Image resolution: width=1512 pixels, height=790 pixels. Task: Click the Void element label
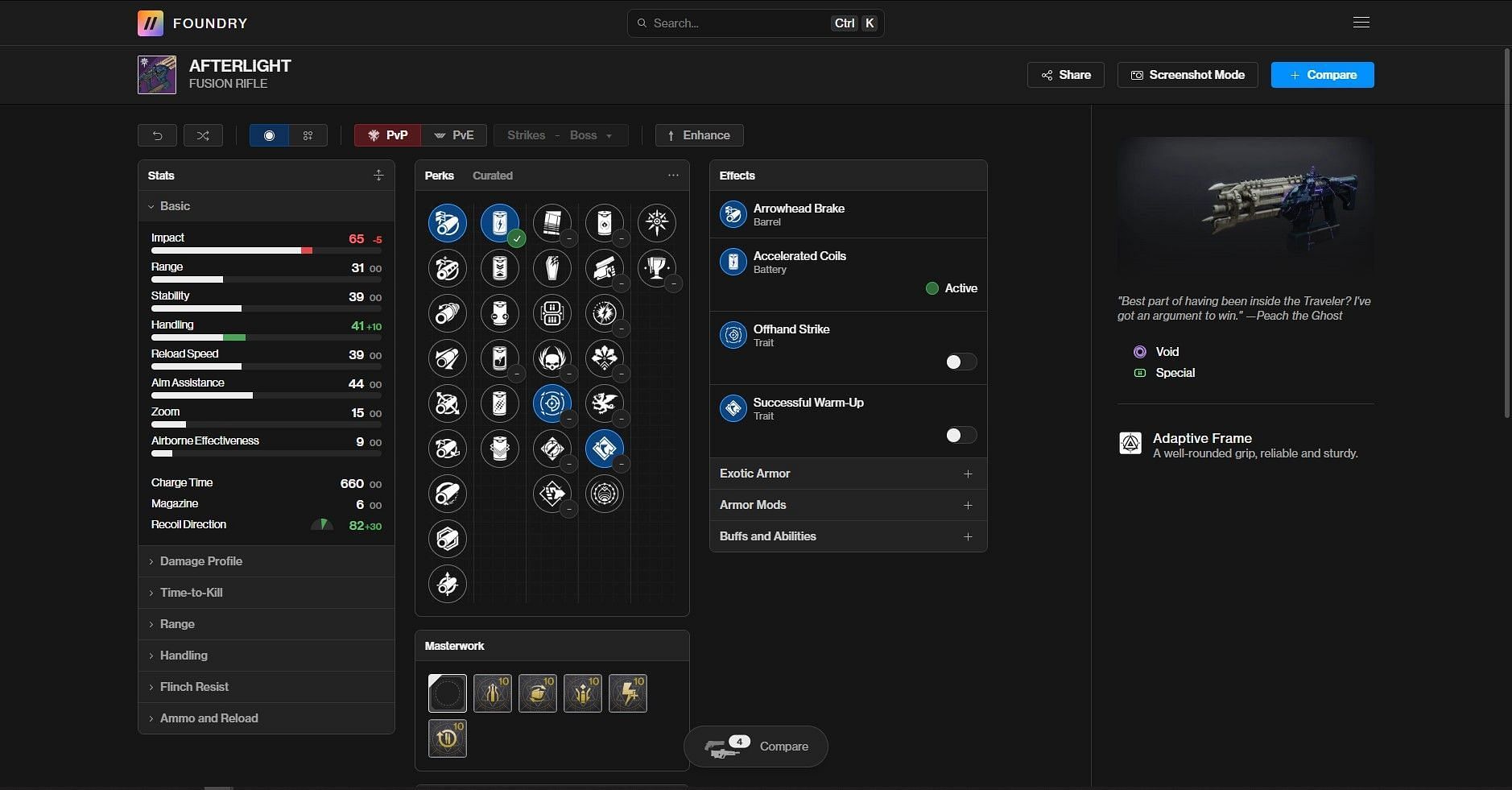pos(1167,352)
